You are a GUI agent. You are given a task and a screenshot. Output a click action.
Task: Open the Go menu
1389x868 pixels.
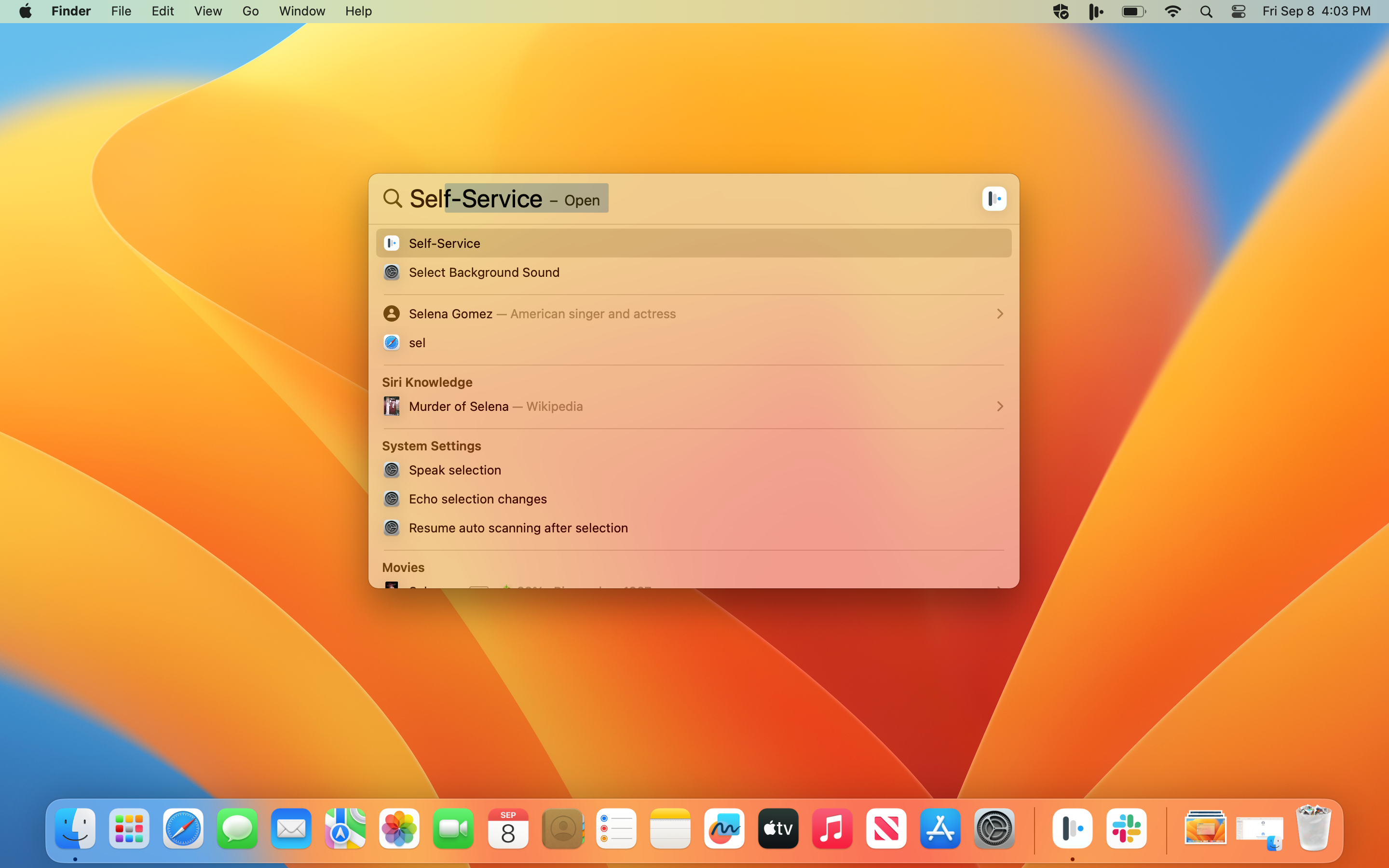[x=250, y=12]
